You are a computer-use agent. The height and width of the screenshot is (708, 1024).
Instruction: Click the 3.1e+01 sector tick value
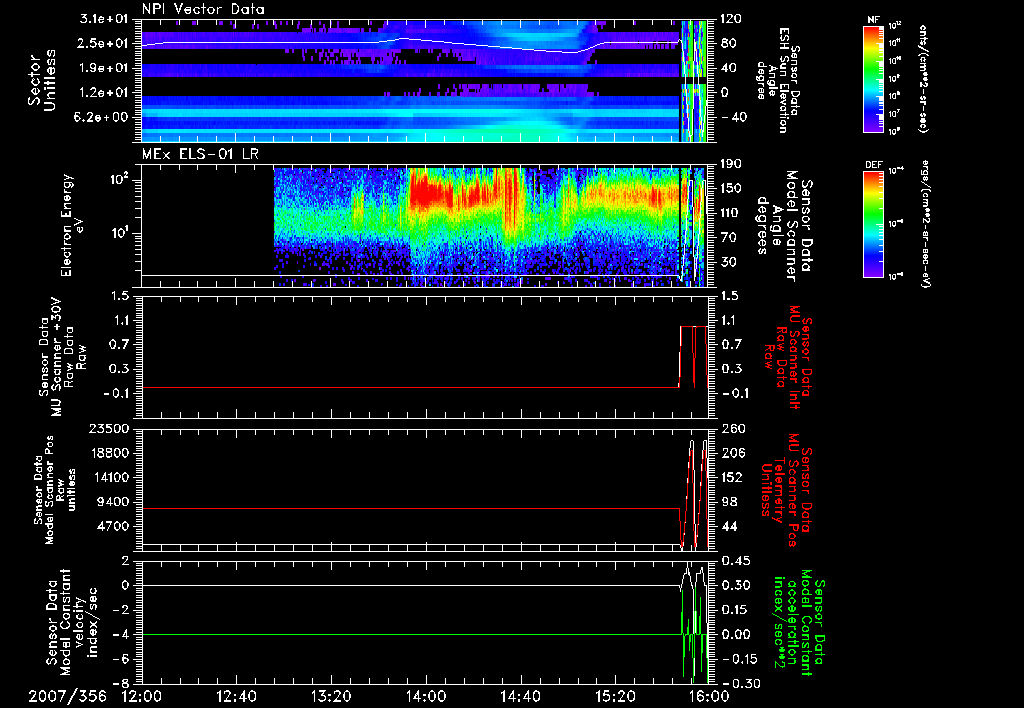tap(104, 19)
